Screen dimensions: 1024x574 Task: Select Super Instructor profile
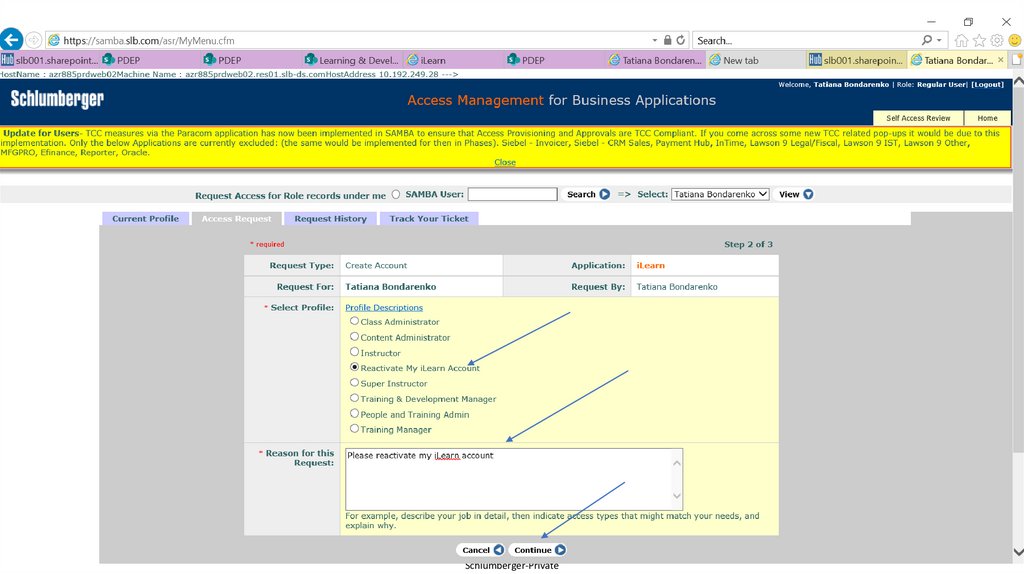(354, 382)
